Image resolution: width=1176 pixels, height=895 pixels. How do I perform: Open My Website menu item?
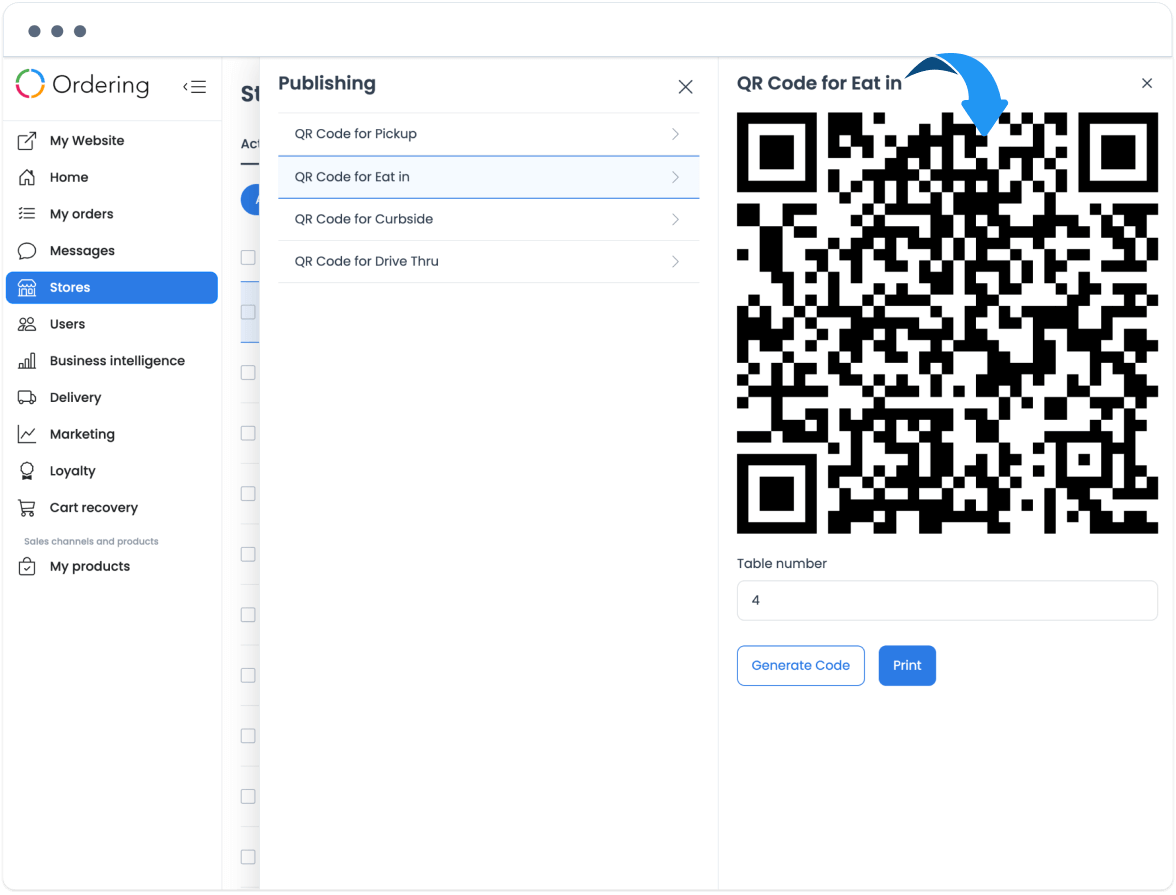point(112,140)
